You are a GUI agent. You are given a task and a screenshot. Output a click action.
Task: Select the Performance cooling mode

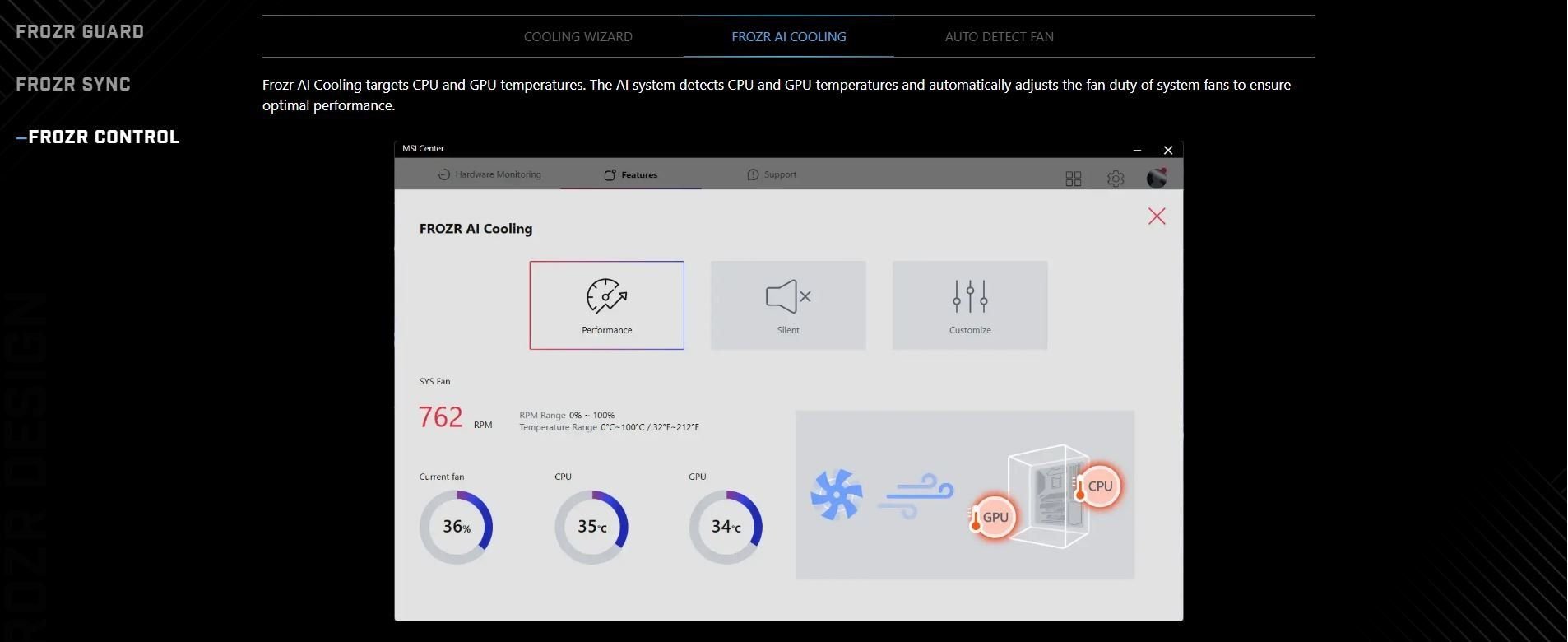(x=607, y=305)
